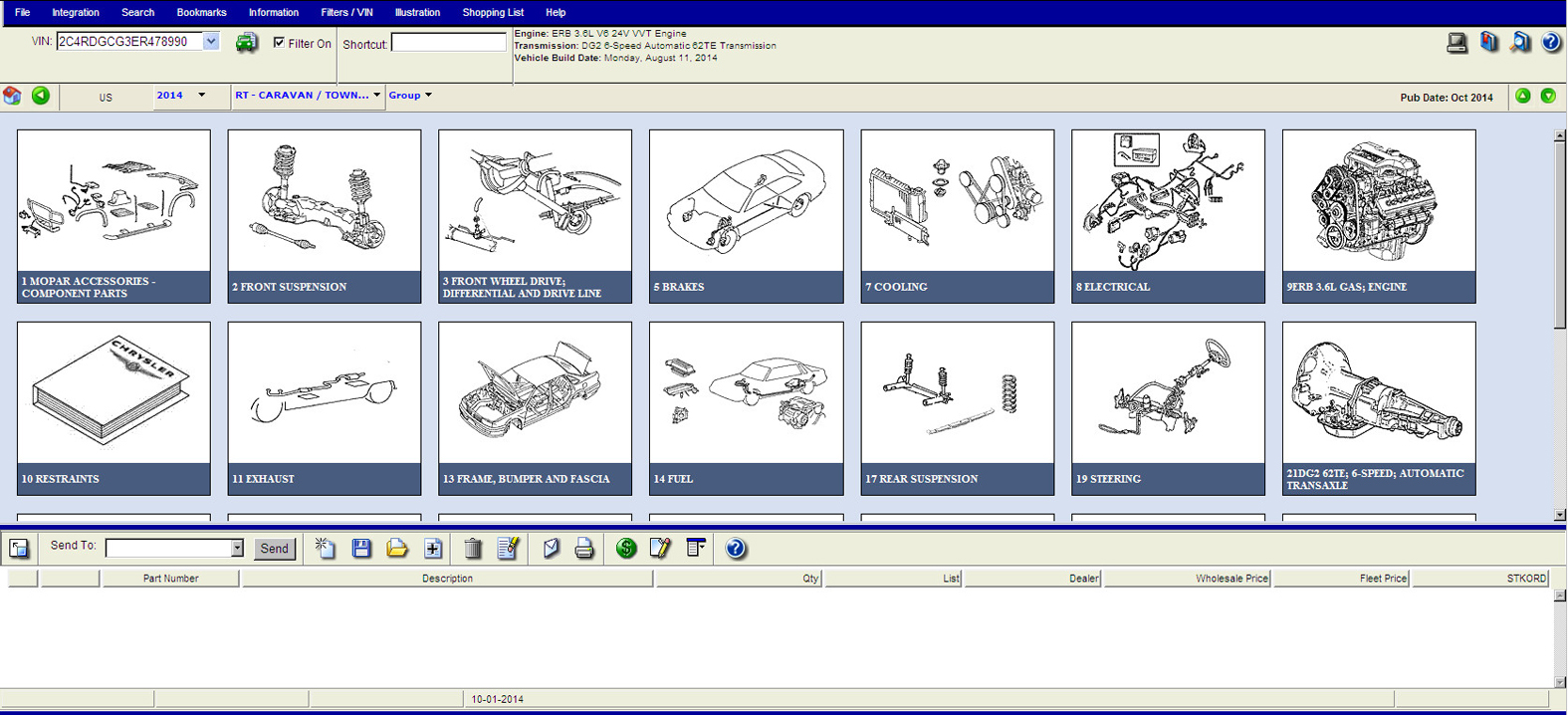Open the Shopping List menu
The width and height of the screenshot is (1568, 715).
(493, 12)
